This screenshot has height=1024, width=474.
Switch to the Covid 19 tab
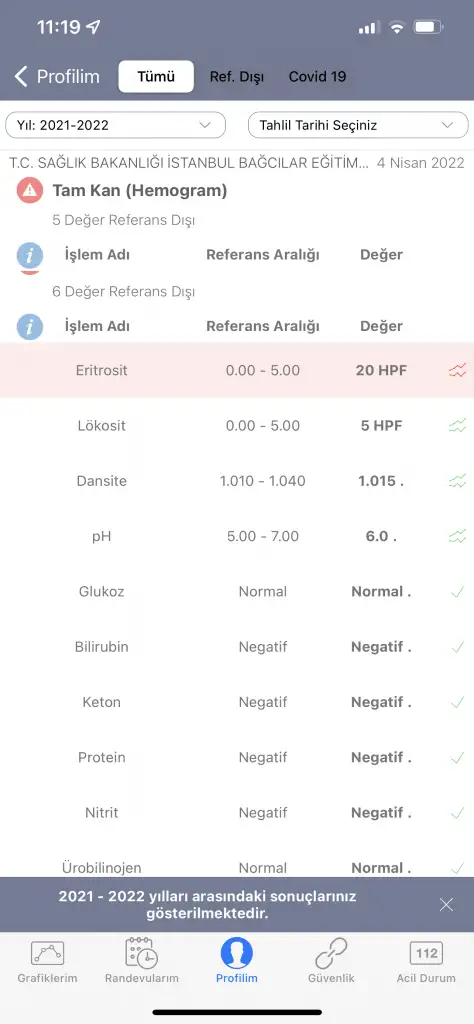(x=317, y=76)
